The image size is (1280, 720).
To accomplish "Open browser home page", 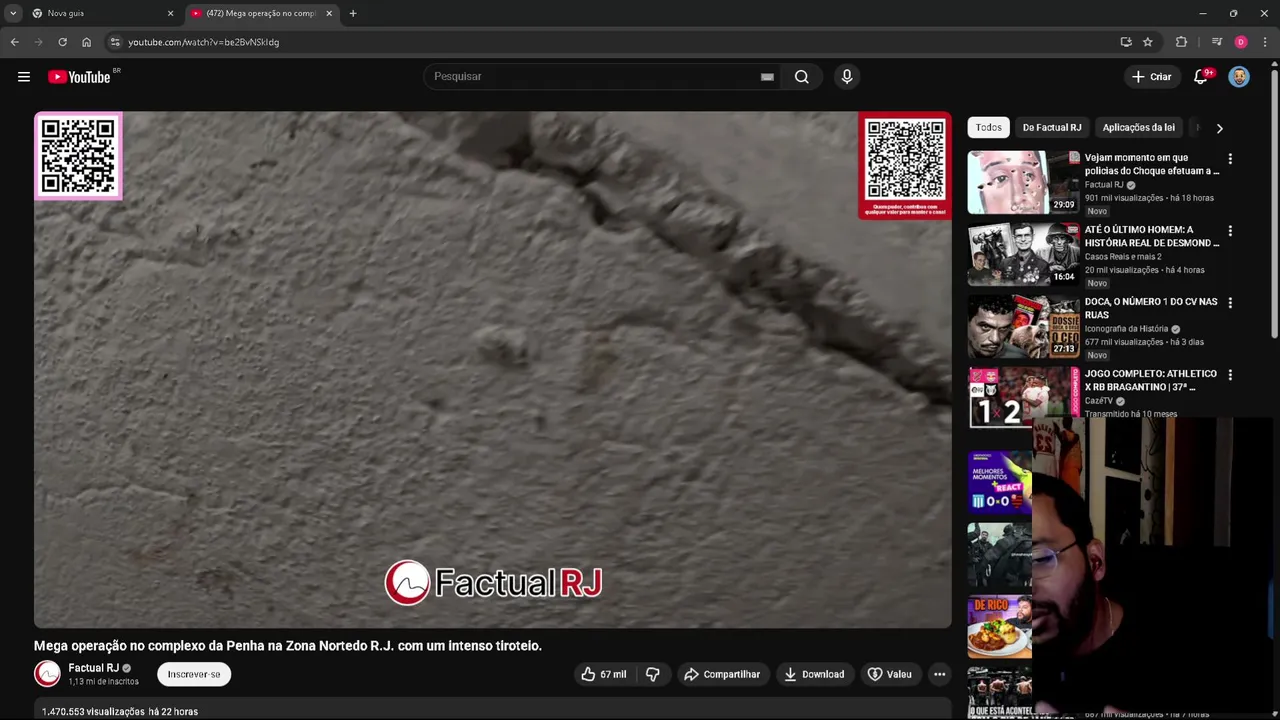I will [x=86, y=42].
